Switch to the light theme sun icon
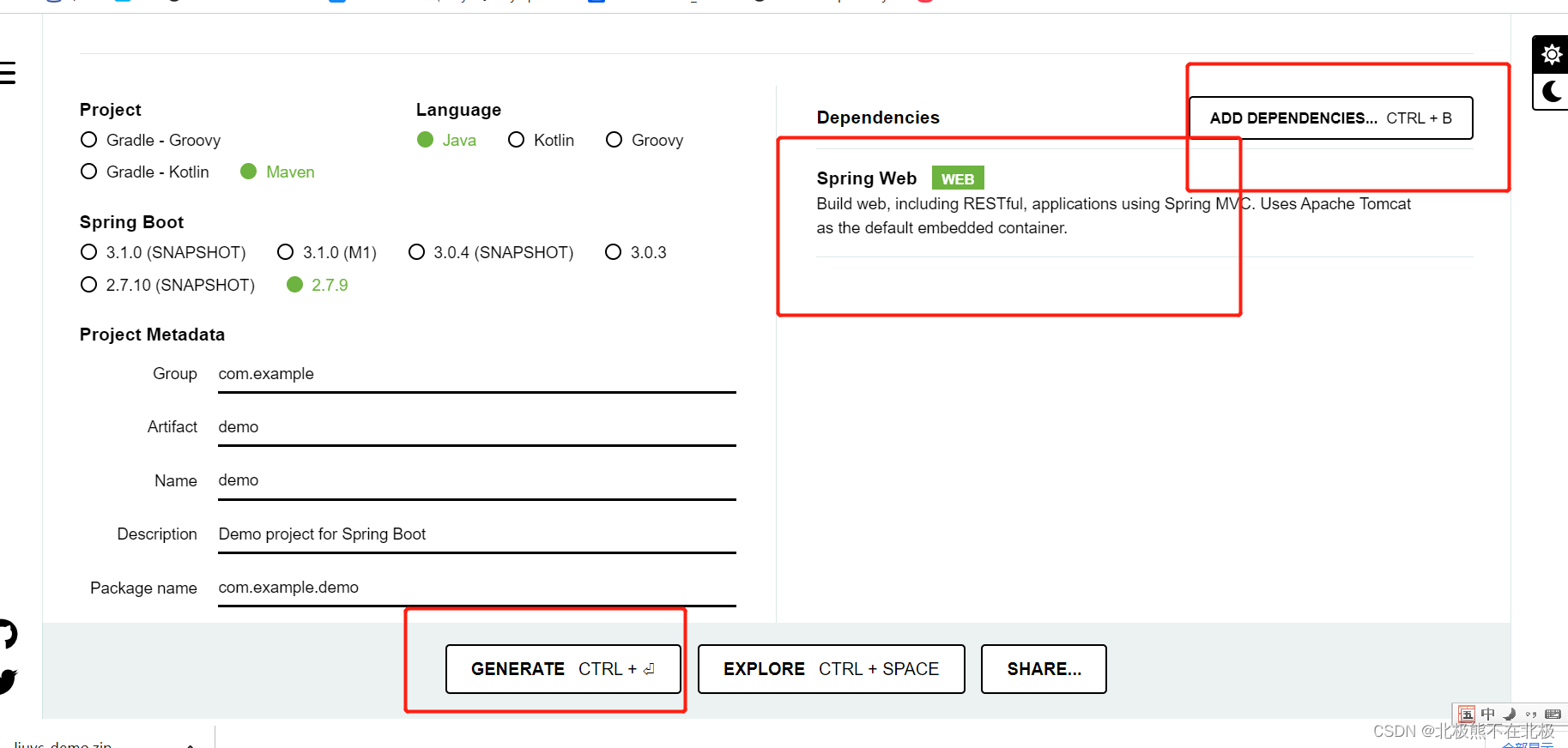Image resolution: width=1568 pixels, height=748 pixels. pos(1551,55)
